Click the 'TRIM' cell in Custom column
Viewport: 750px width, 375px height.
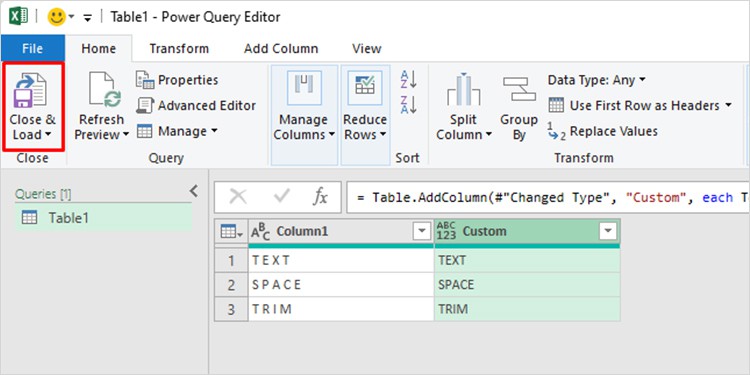527,309
